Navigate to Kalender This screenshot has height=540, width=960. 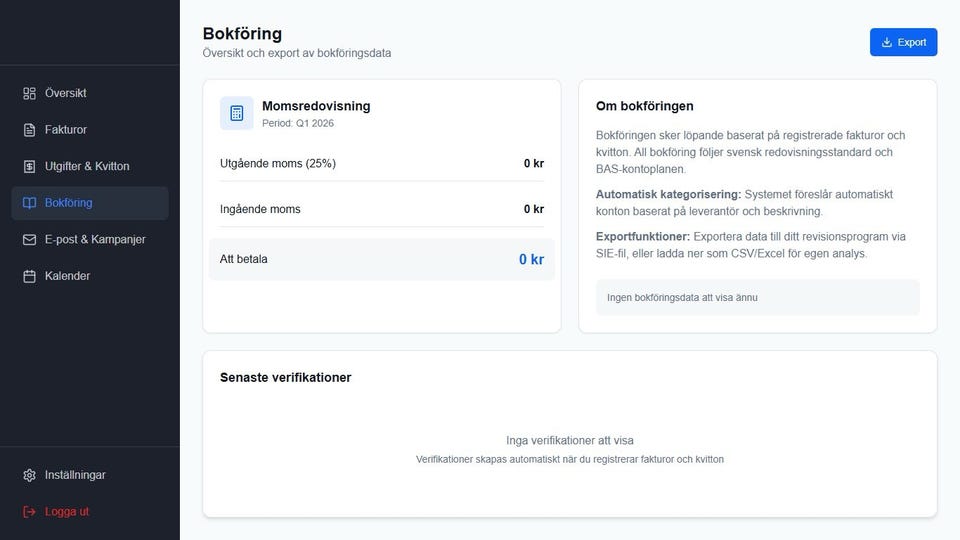click(x=67, y=276)
